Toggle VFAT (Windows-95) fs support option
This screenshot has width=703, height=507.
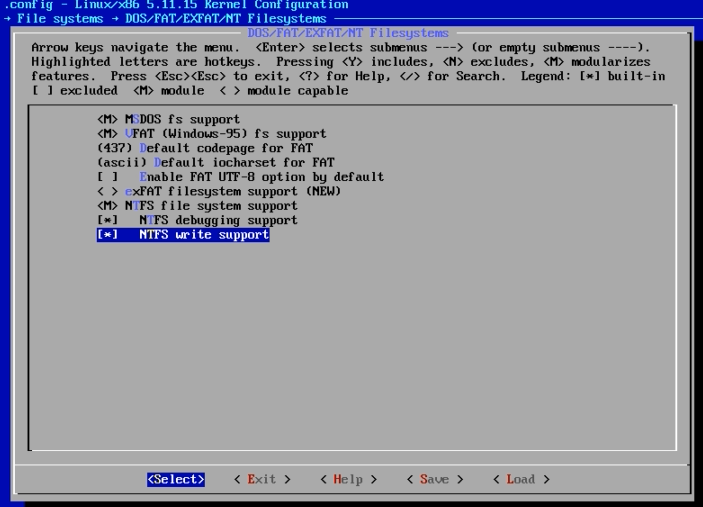click(x=212, y=134)
